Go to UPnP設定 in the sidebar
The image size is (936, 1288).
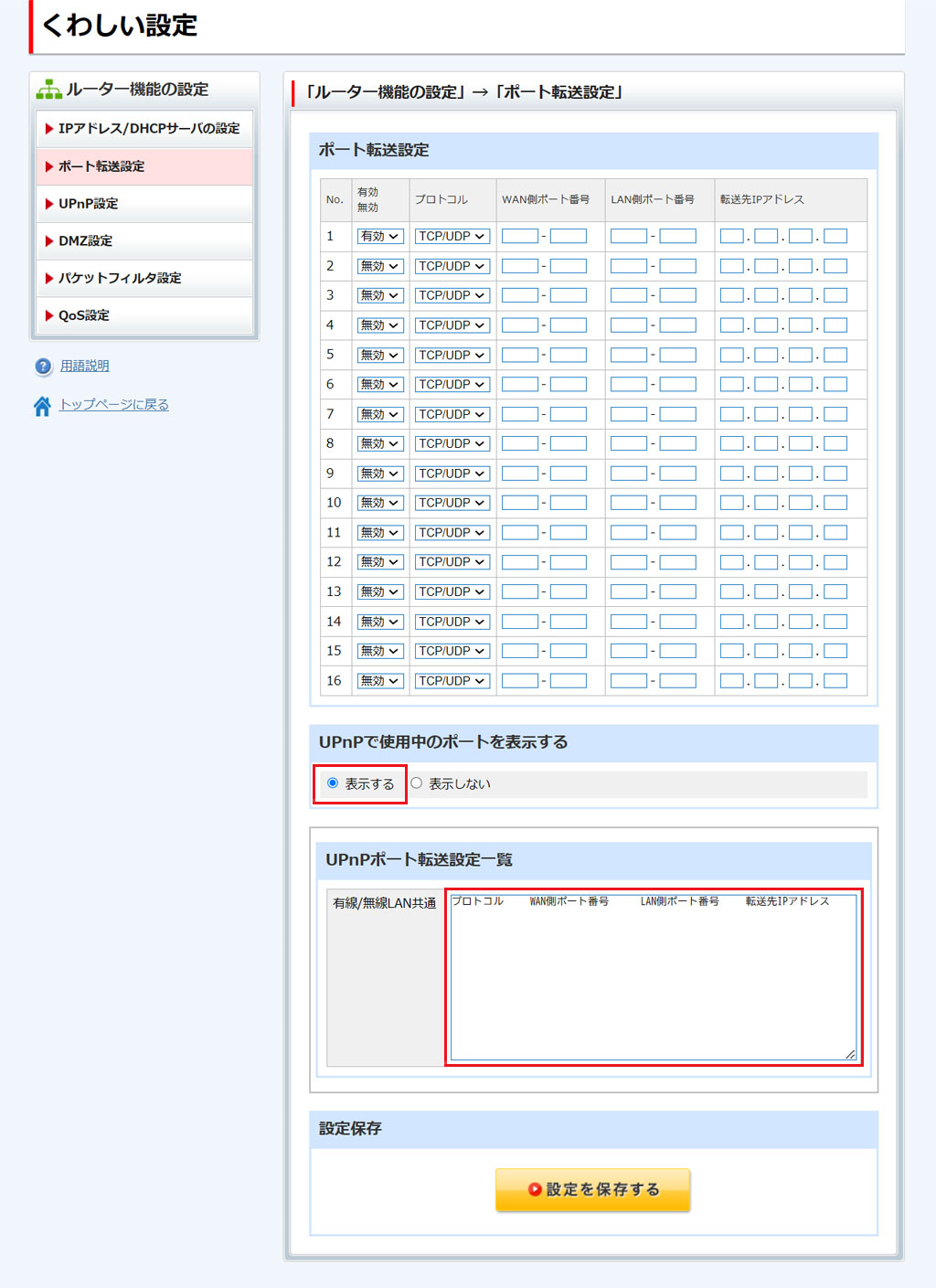tap(88, 204)
